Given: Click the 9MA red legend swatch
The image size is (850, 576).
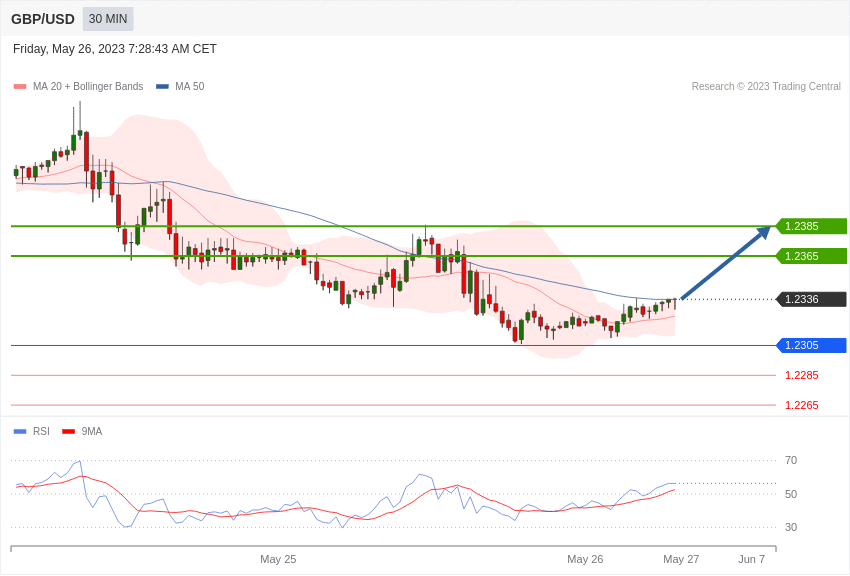Looking at the screenshot, I should coord(68,431).
